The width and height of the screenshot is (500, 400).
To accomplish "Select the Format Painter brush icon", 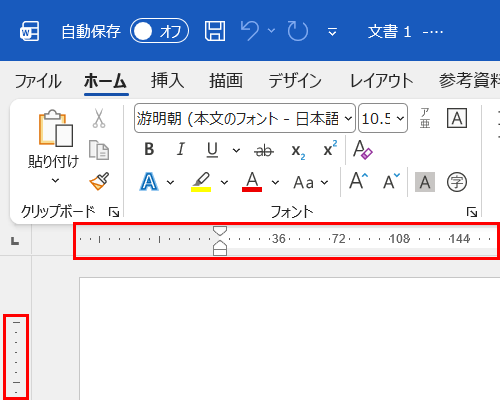I will pos(99,181).
